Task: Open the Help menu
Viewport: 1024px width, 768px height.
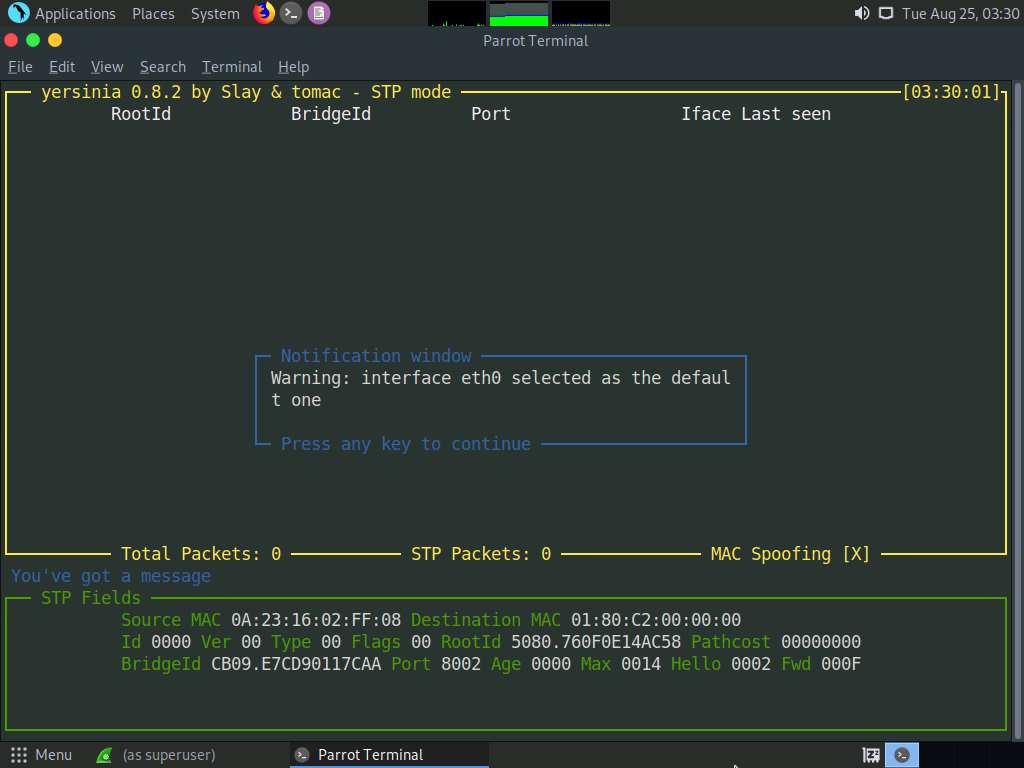Action: pos(293,67)
